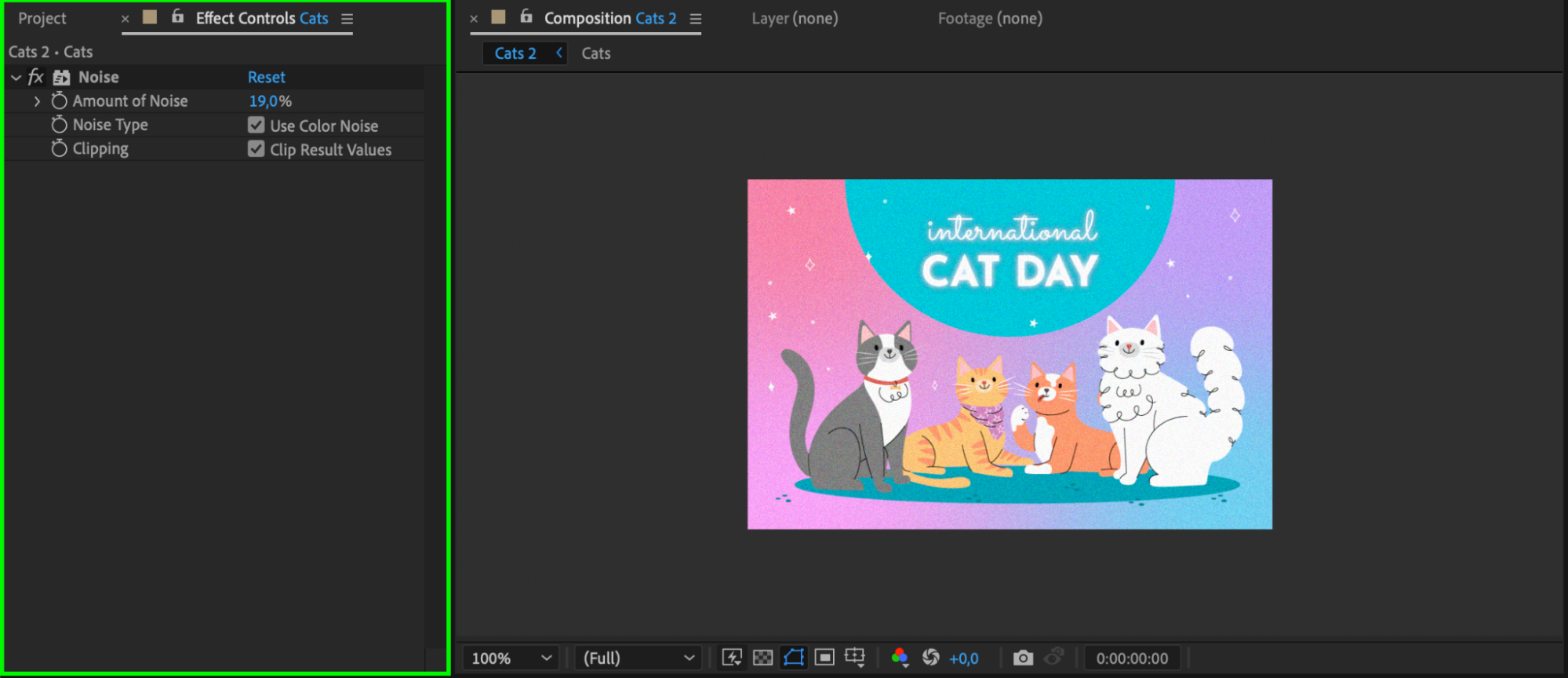
Task: Open the 100% magnification dropdown
Action: 511,658
